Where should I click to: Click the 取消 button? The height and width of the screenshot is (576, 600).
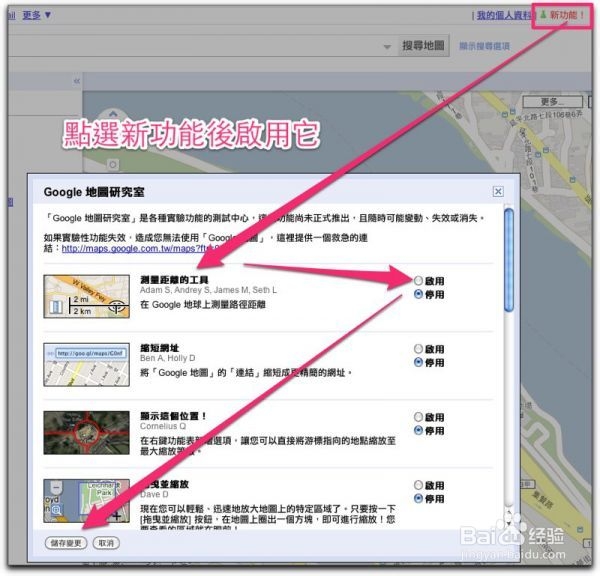106,543
